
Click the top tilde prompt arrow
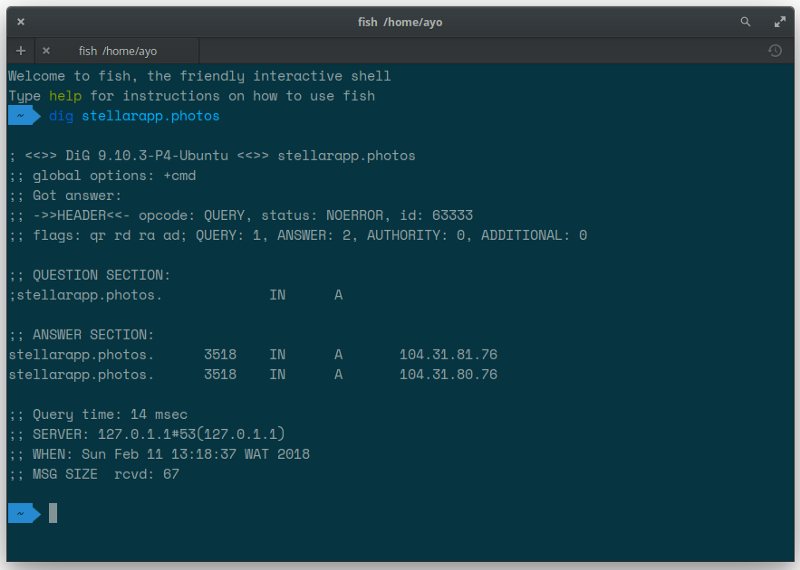pos(24,116)
